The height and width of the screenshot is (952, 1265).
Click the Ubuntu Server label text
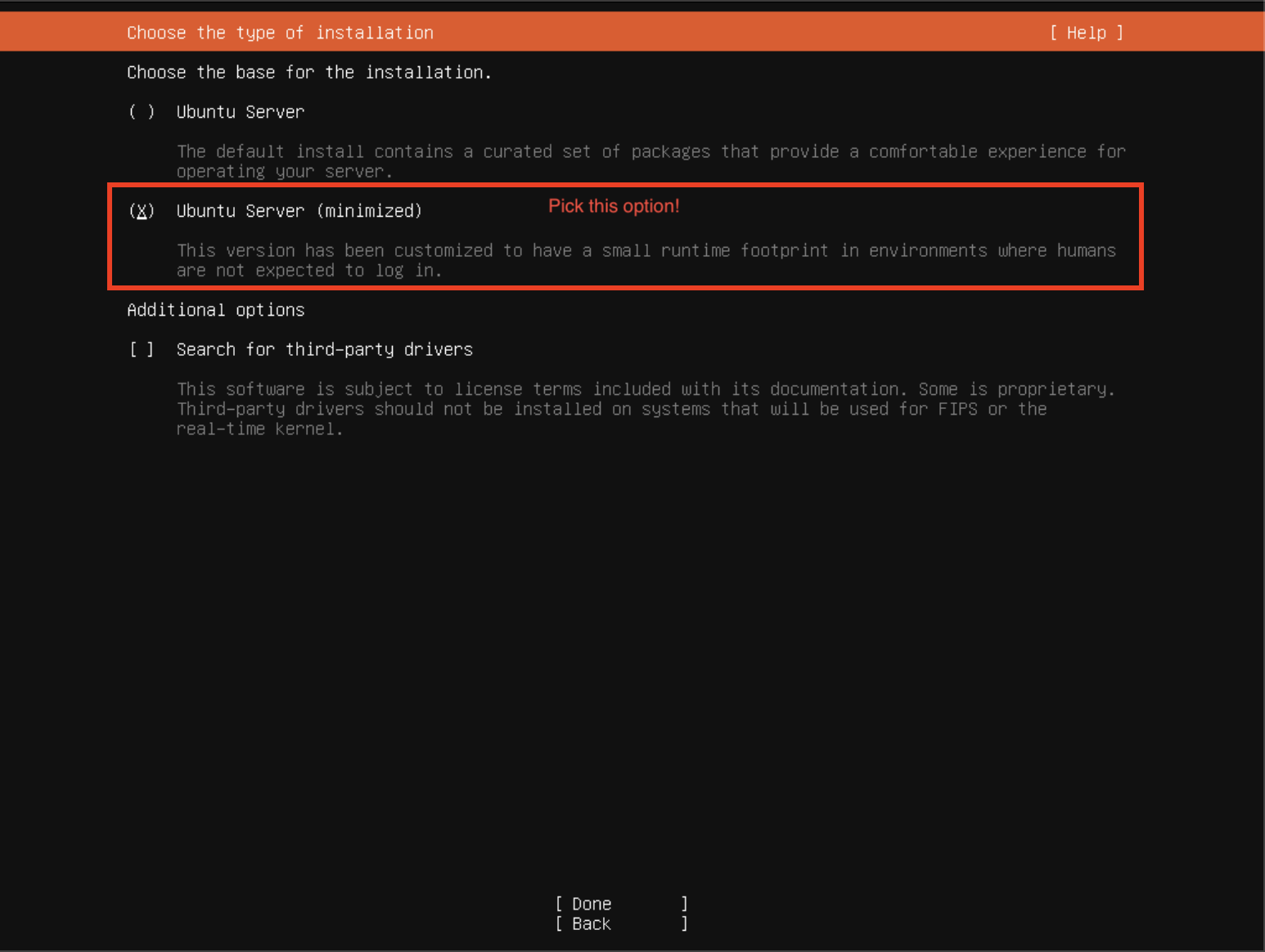pos(240,112)
